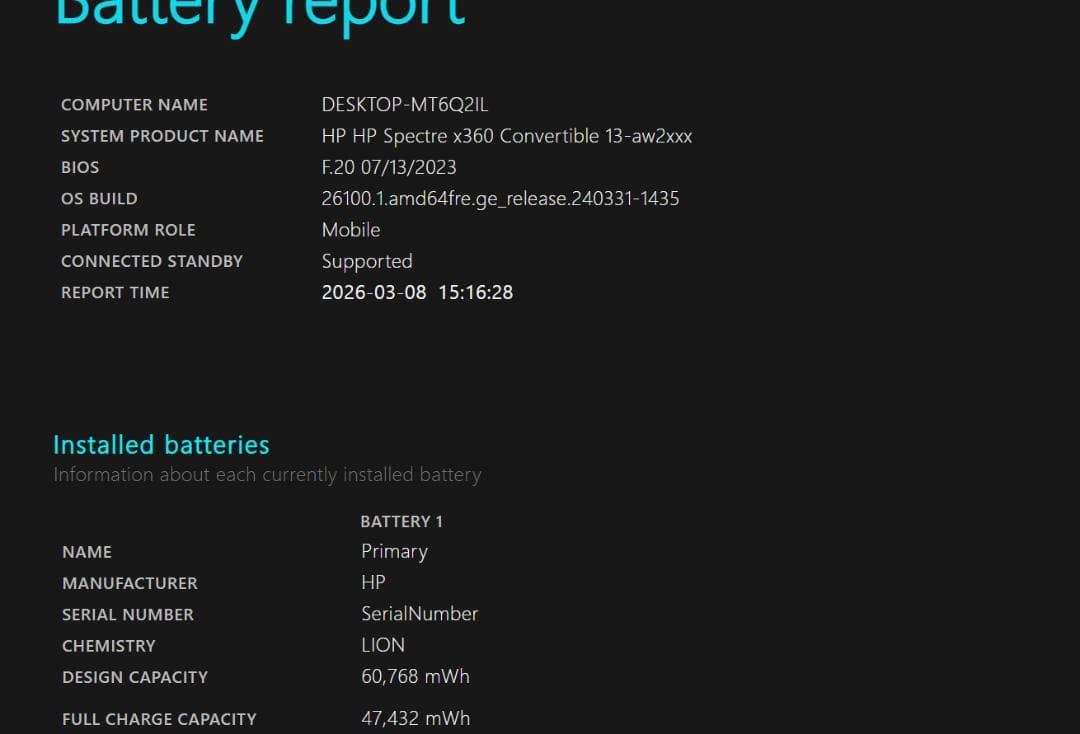
Task: Select the BIOS label
Action: (x=80, y=167)
